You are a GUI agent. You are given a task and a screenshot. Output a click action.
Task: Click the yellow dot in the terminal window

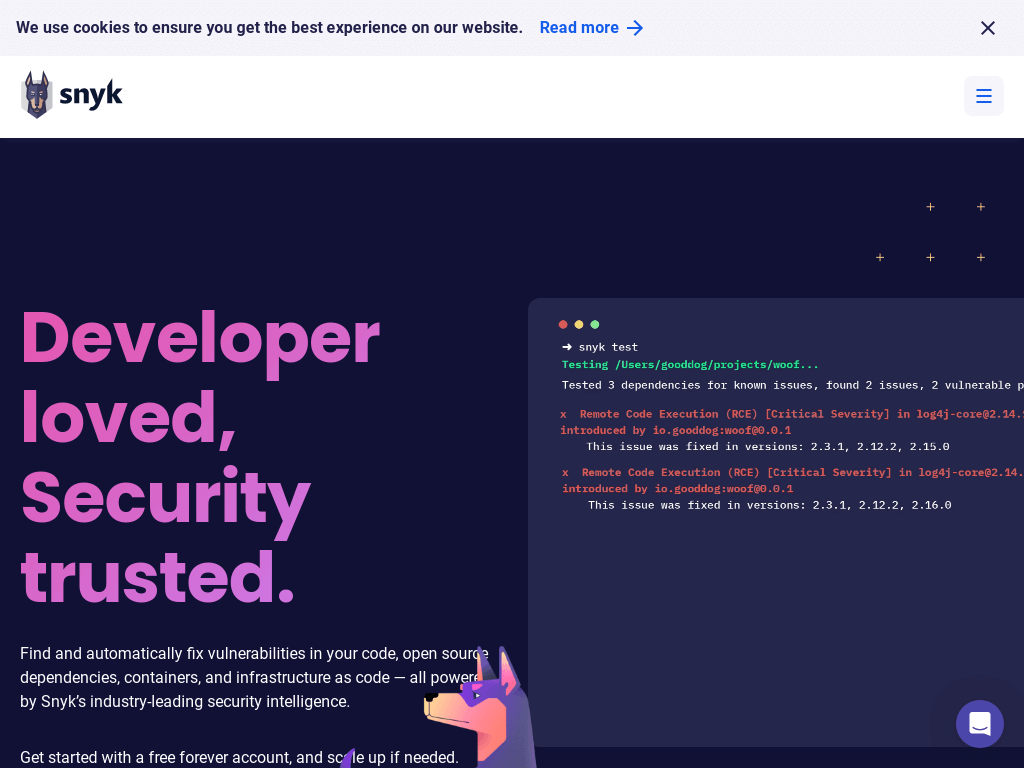click(x=579, y=325)
